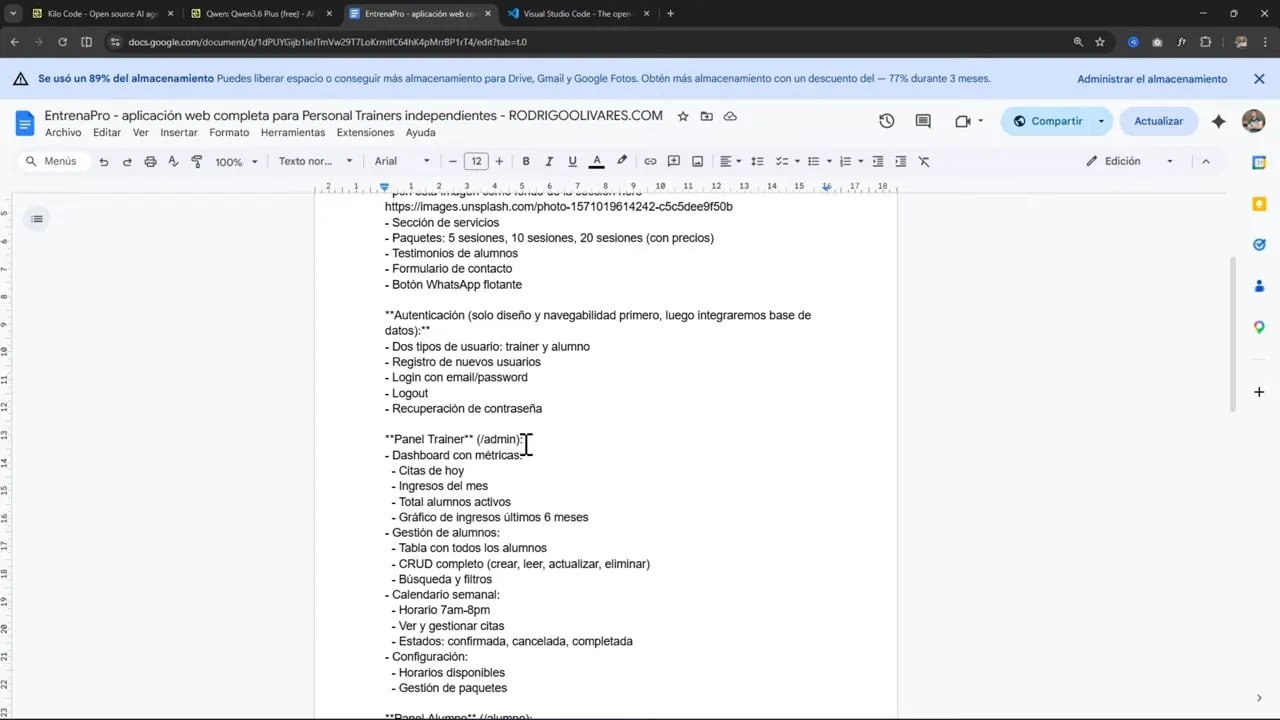
Task: Print the document using printer icon
Action: point(150,161)
